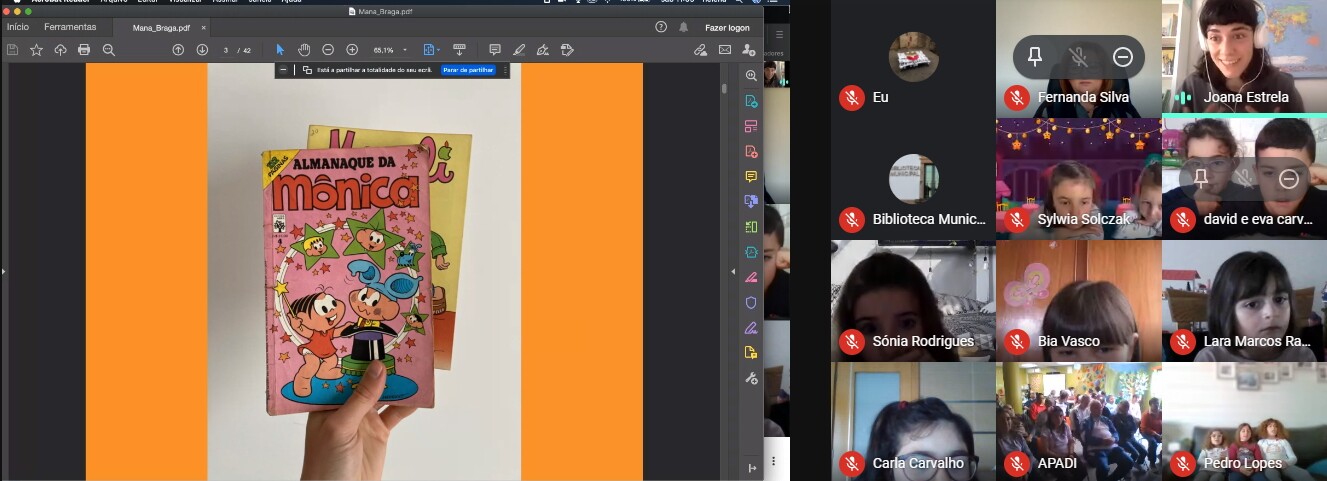
Task: Open the teal Scan tool in sidebar
Action: 751,252
